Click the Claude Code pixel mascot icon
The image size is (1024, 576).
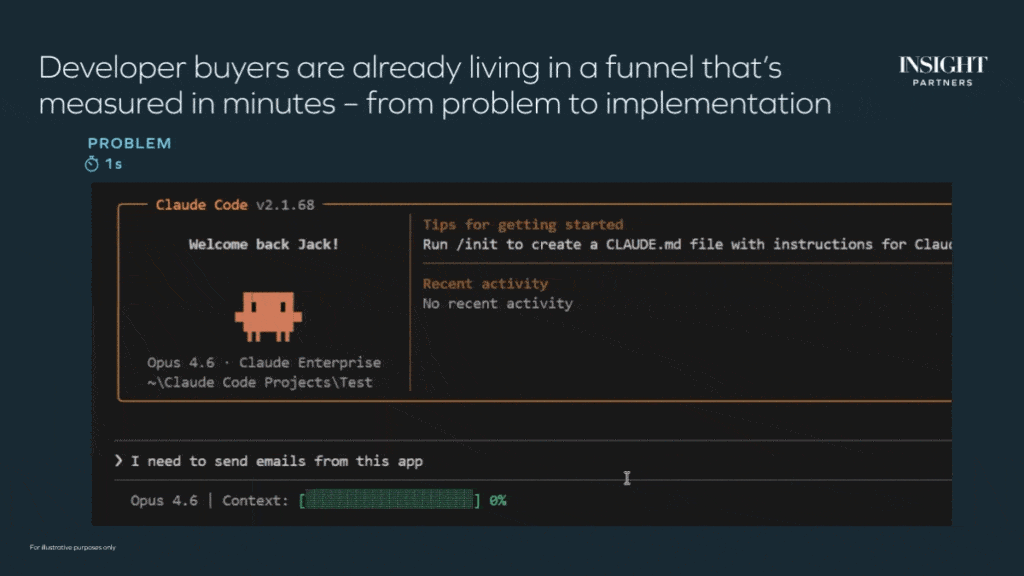267,314
